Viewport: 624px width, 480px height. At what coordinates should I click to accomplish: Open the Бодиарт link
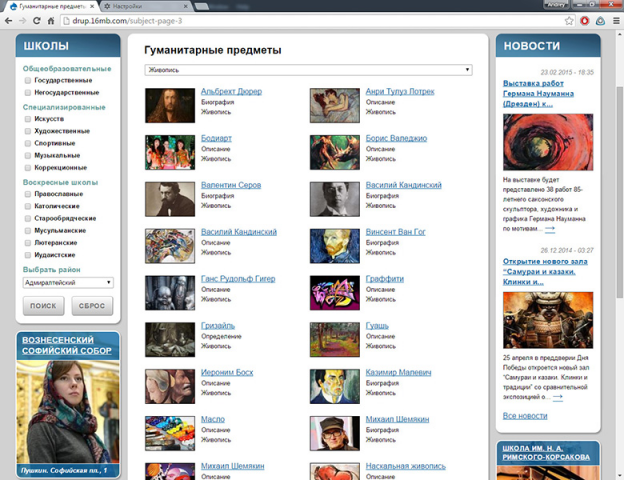coord(216,138)
